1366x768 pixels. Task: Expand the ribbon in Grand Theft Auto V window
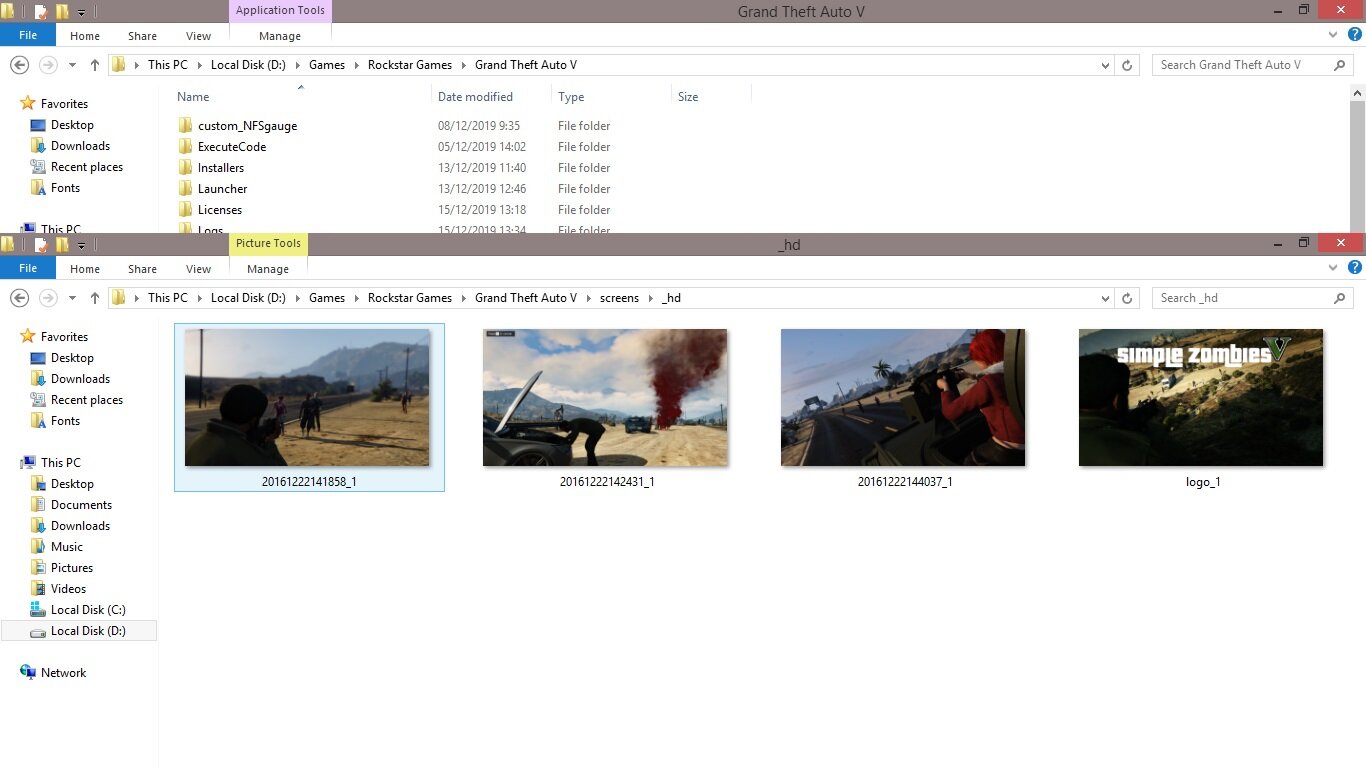click(1332, 35)
